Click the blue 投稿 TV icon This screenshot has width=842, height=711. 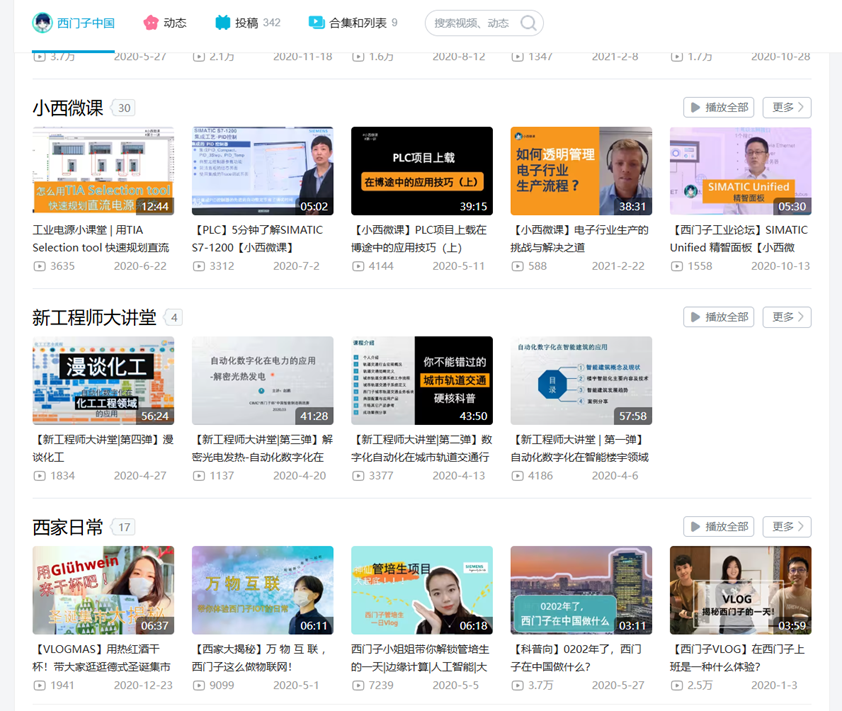pyautogui.click(x=222, y=23)
